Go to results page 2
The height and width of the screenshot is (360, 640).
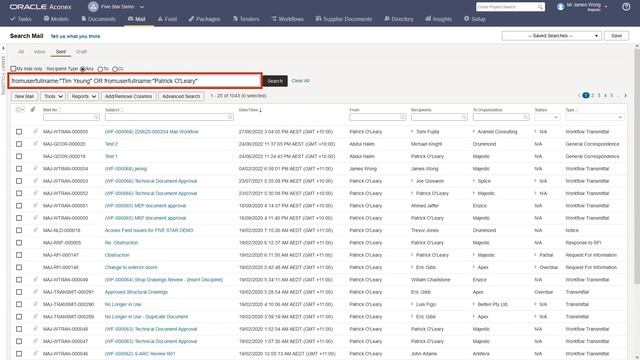tap(593, 96)
